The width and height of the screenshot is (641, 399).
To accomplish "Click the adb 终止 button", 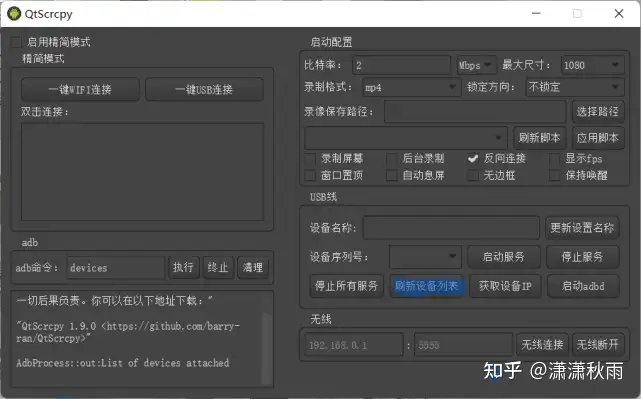I will point(218,268).
